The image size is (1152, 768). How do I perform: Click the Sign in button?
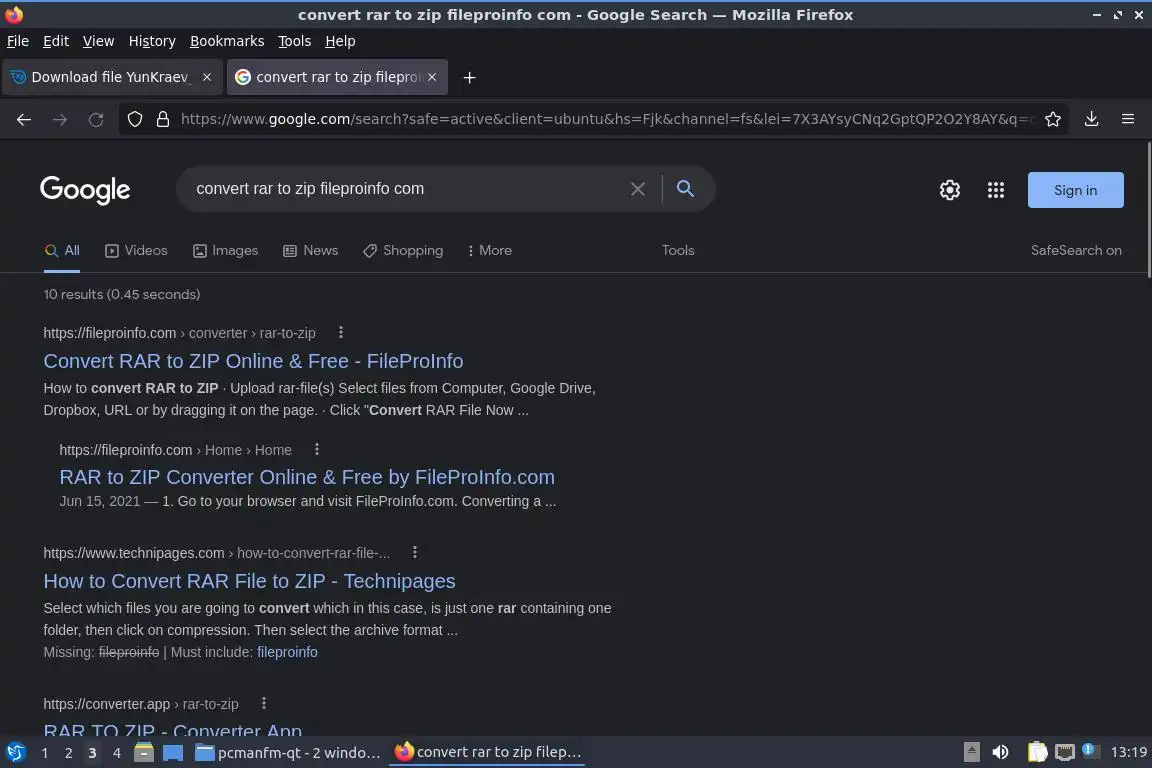pyautogui.click(x=1075, y=190)
